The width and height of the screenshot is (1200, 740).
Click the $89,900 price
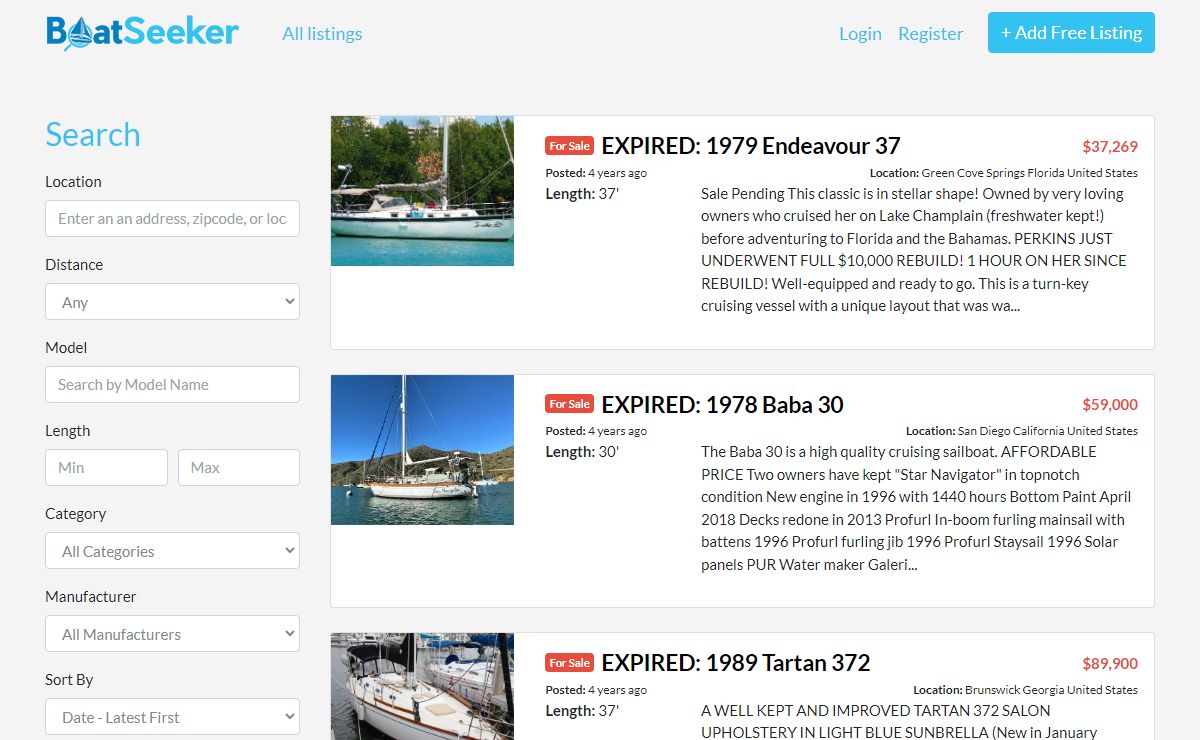coord(1110,664)
